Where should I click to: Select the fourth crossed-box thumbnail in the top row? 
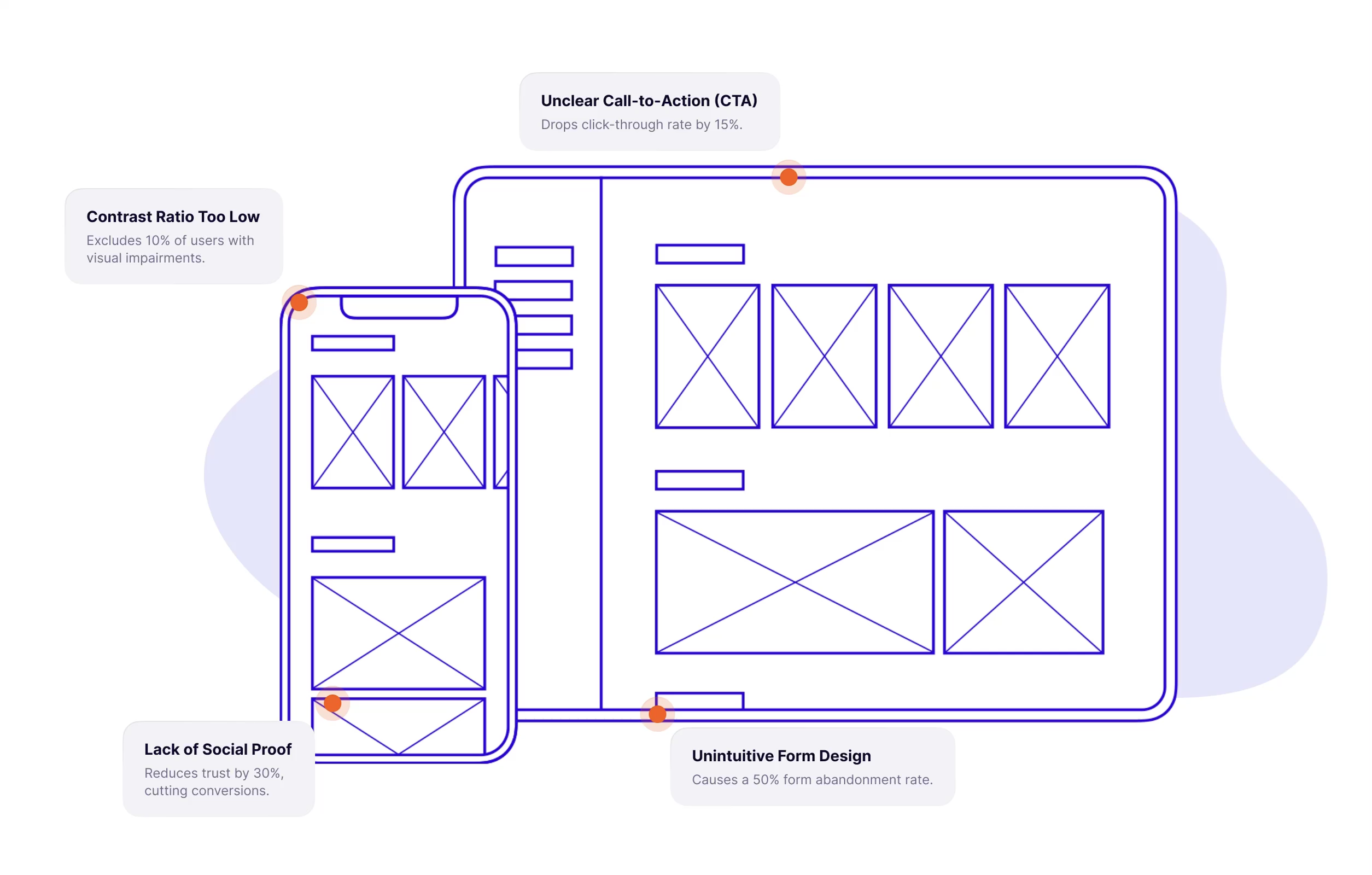pos(1056,355)
